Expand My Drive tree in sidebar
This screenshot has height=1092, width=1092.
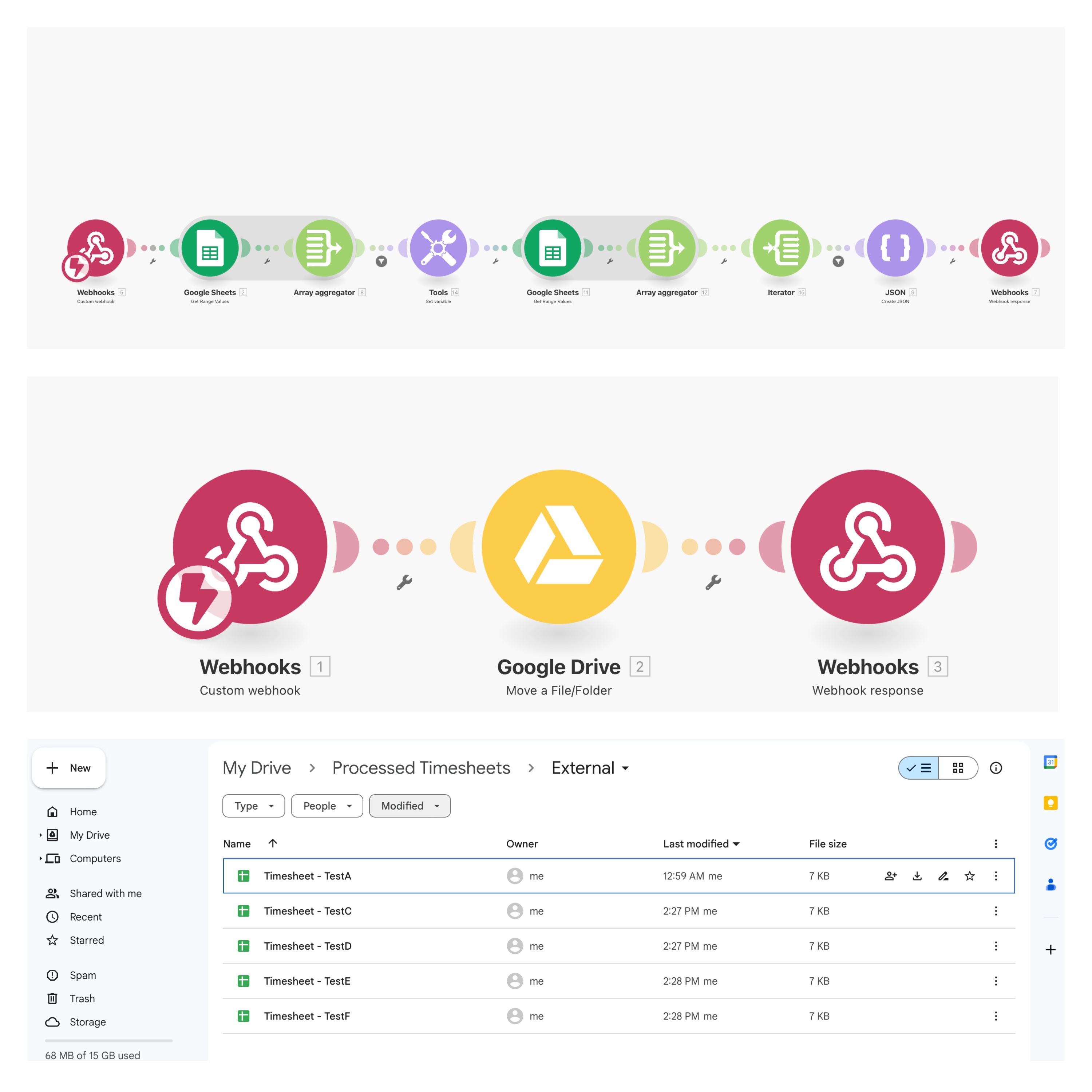[x=41, y=835]
